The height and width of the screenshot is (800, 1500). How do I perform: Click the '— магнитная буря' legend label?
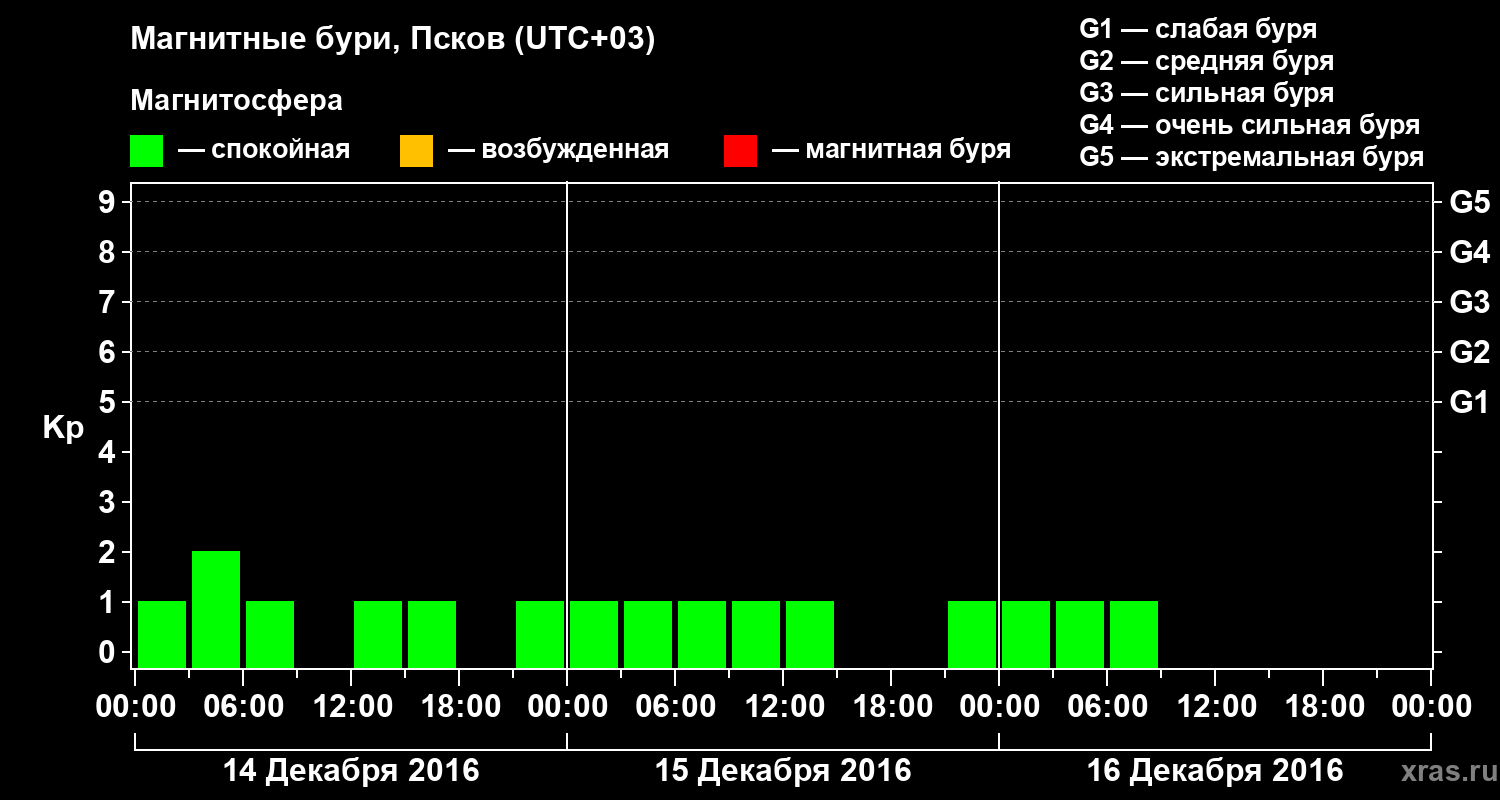pos(891,151)
